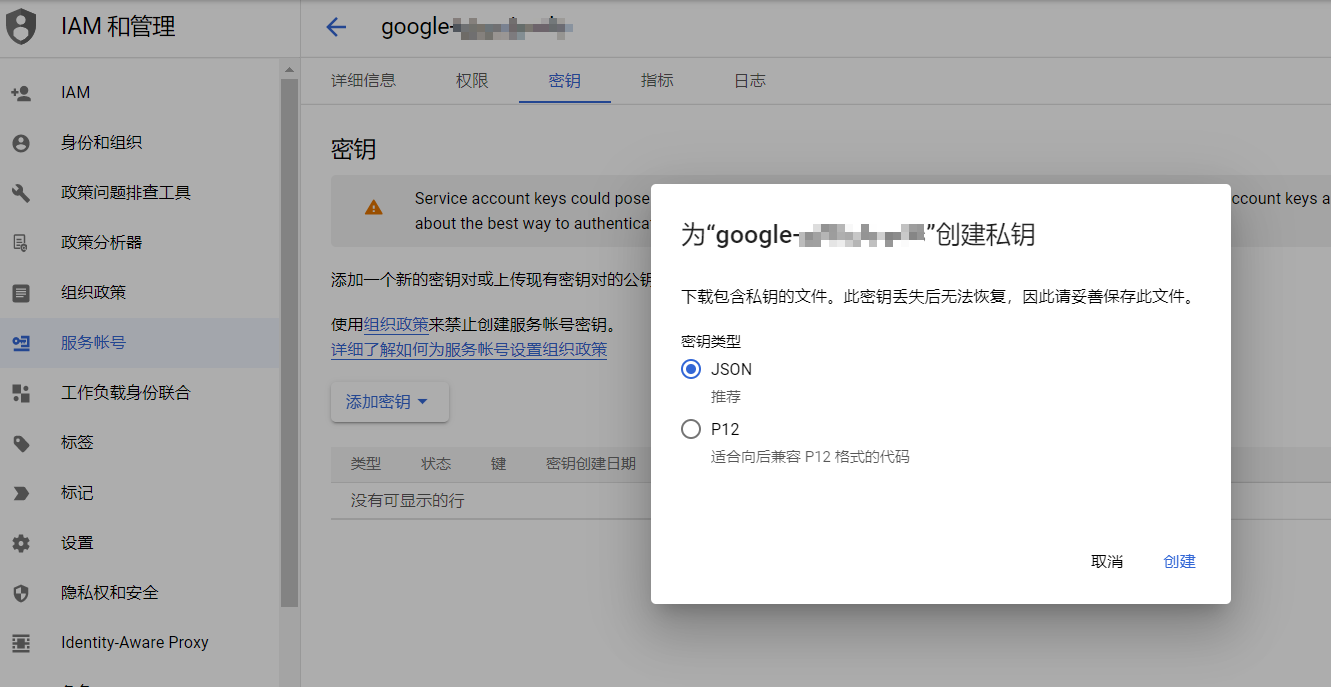Viewport: 1331px width, 687px height.
Task: Click the Organization Policies list icon
Action: [21, 293]
